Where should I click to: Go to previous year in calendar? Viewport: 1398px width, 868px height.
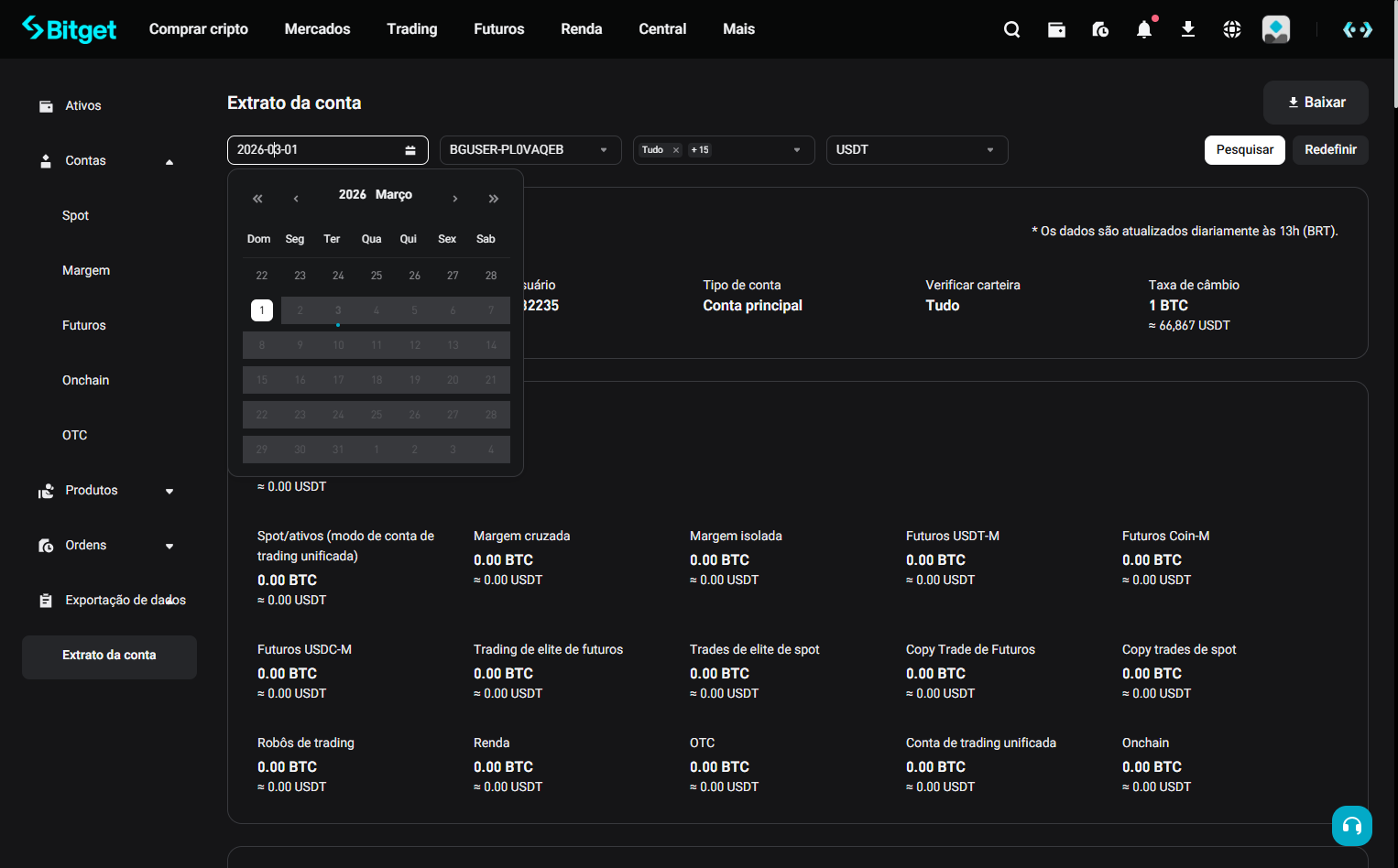[x=257, y=199]
